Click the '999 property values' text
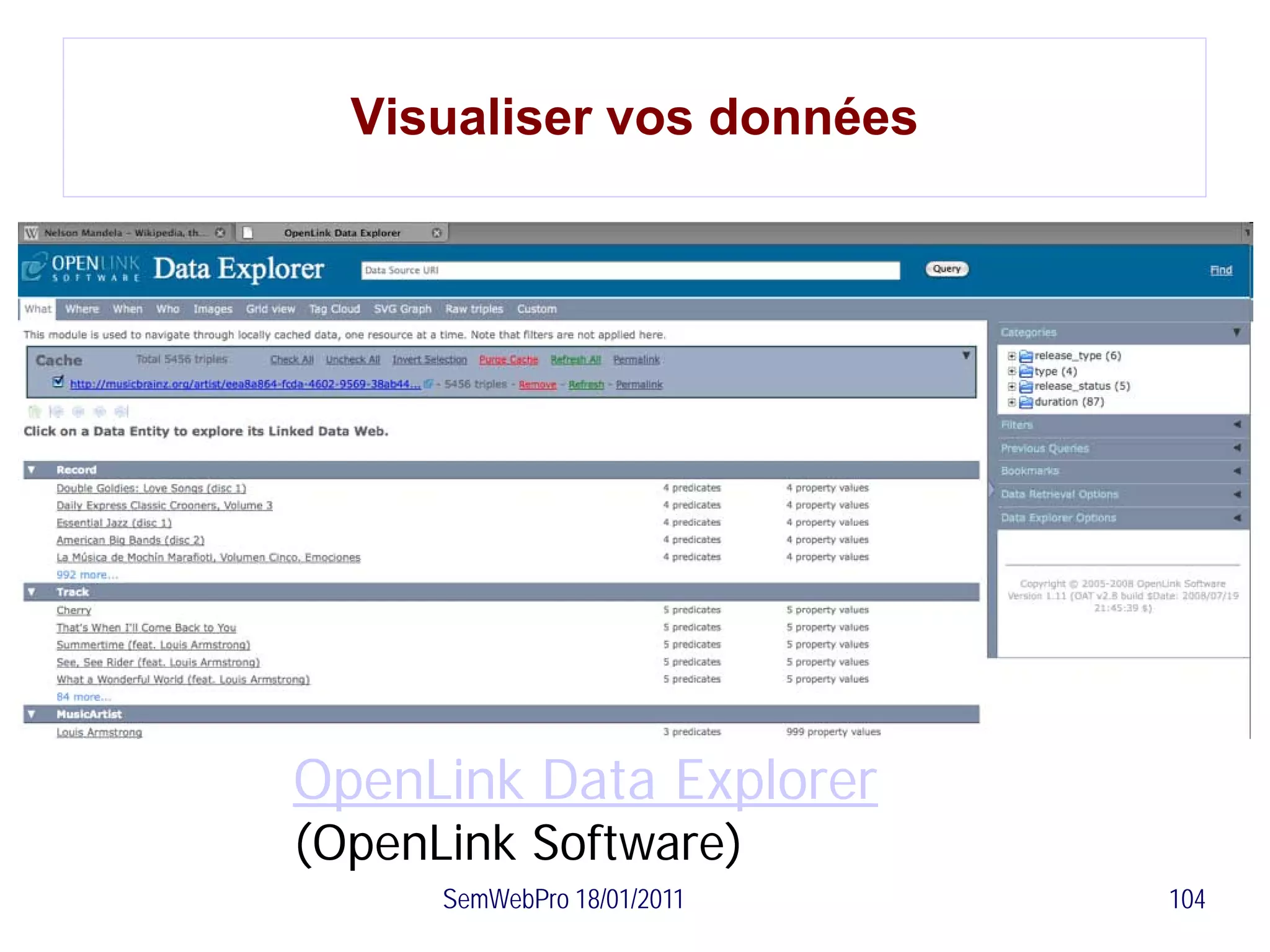This screenshot has height=952, width=1270. (x=833, y=732)
